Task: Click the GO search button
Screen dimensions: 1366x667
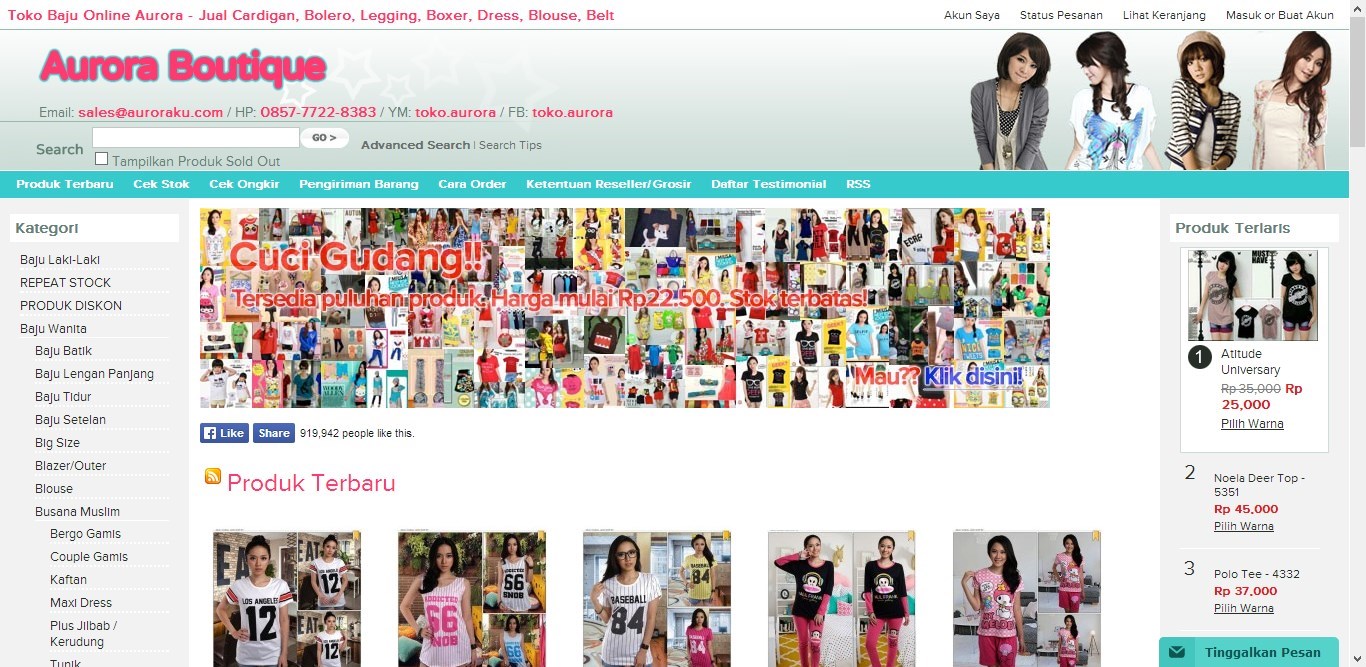Action: 325,138
